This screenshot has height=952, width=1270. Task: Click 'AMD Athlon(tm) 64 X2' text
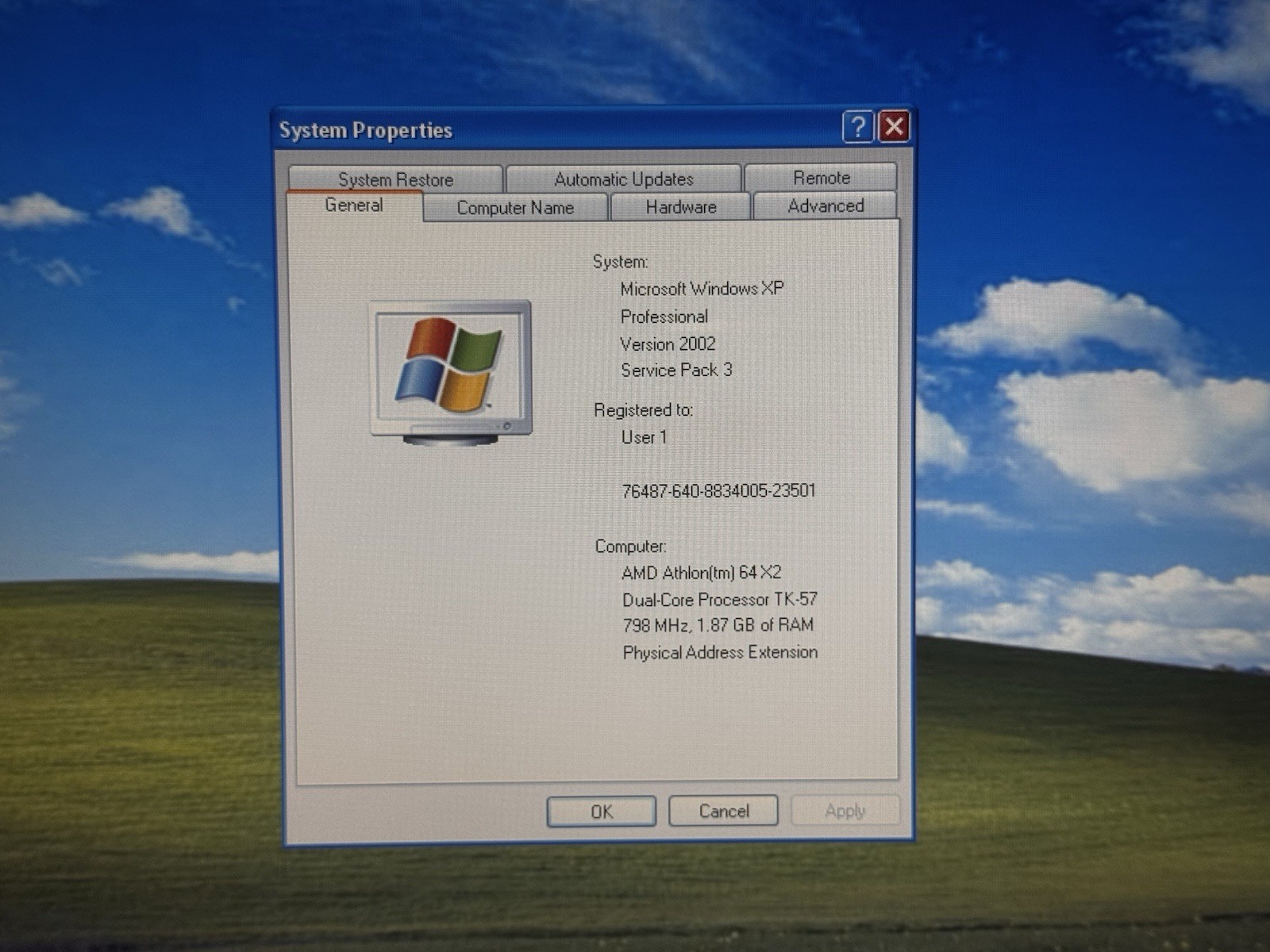coord(701,572)
